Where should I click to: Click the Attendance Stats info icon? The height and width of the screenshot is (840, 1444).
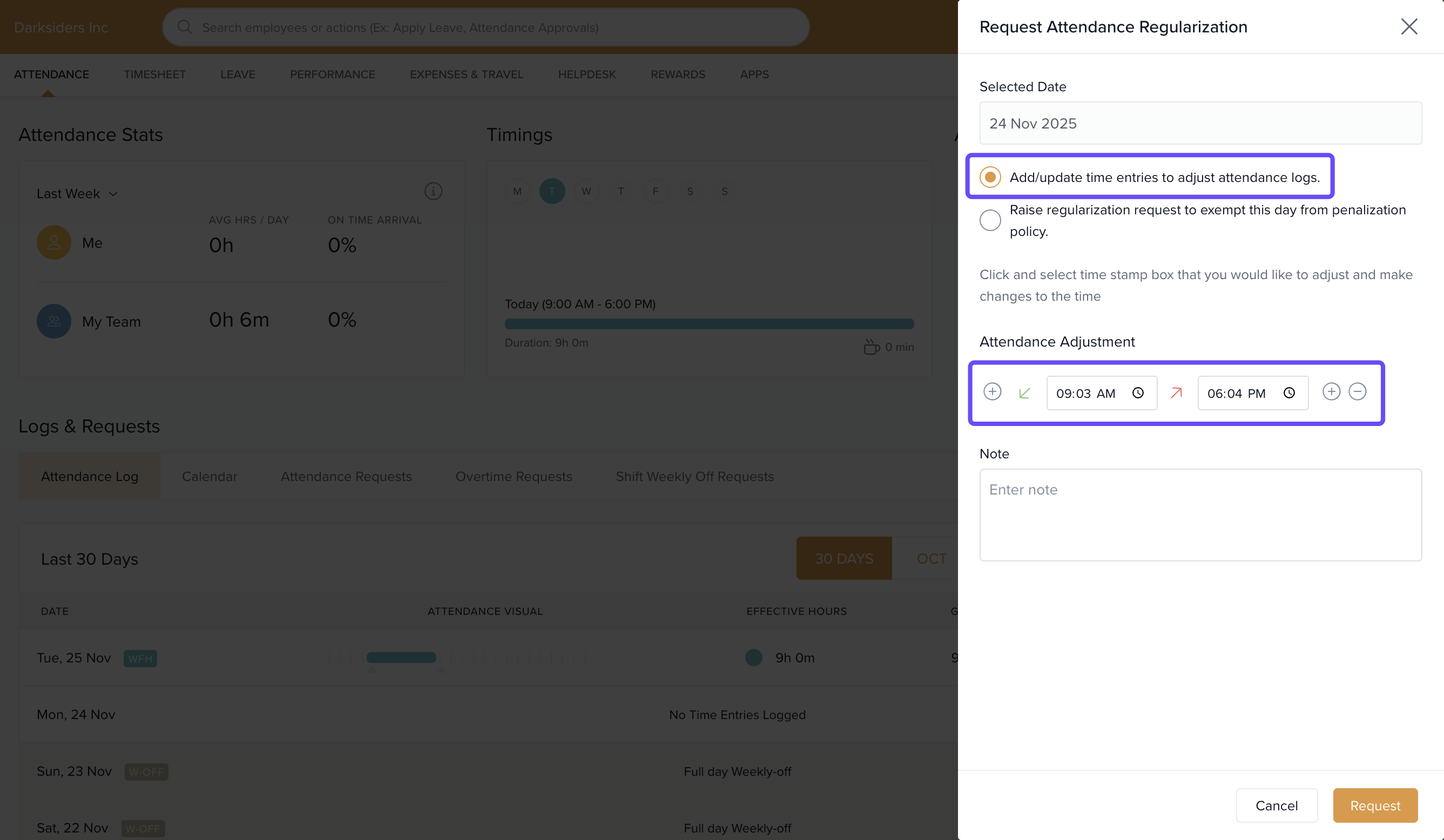coord(433,191)
